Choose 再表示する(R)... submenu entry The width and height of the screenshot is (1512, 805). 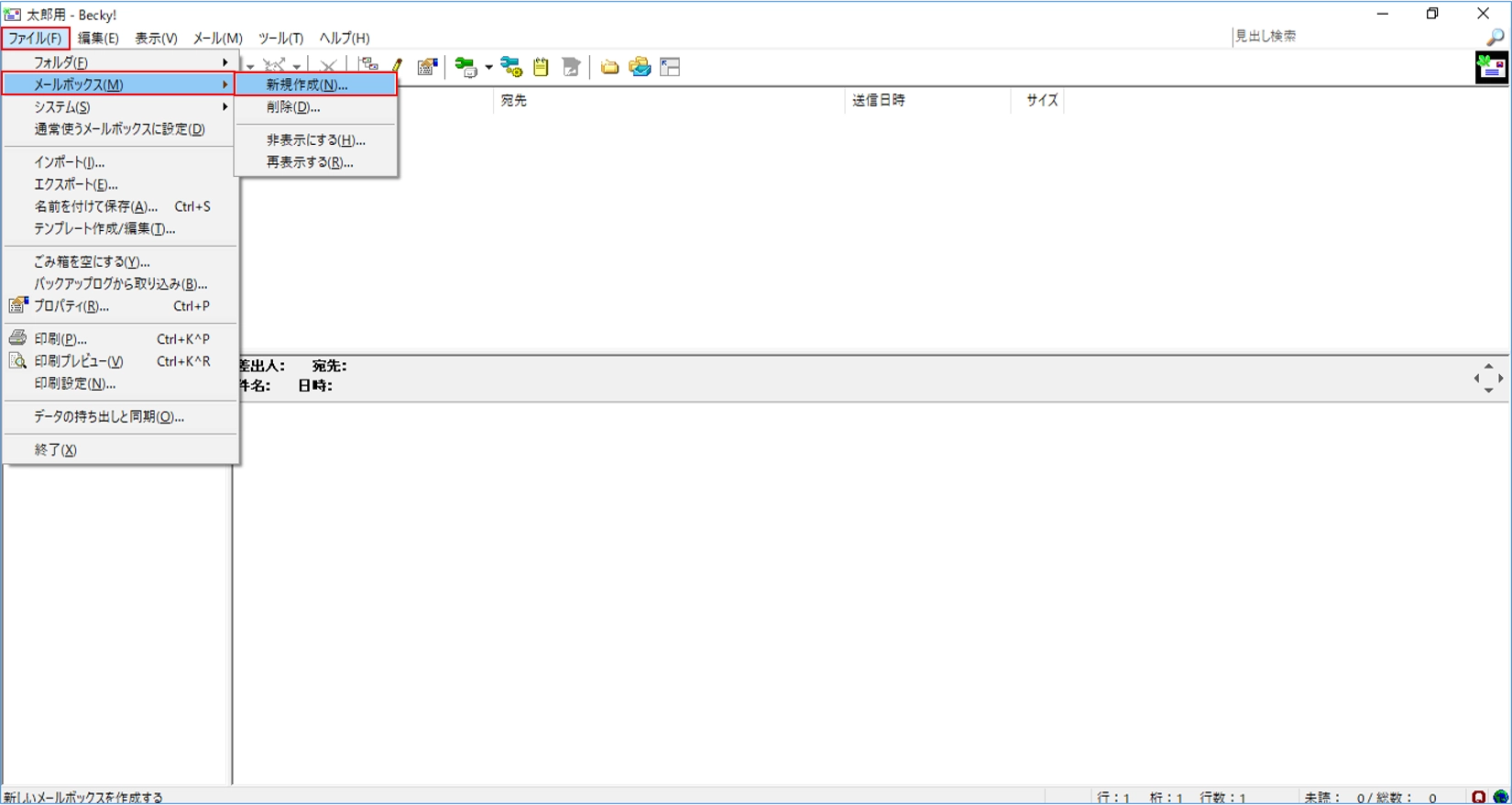tap(316, 161)
